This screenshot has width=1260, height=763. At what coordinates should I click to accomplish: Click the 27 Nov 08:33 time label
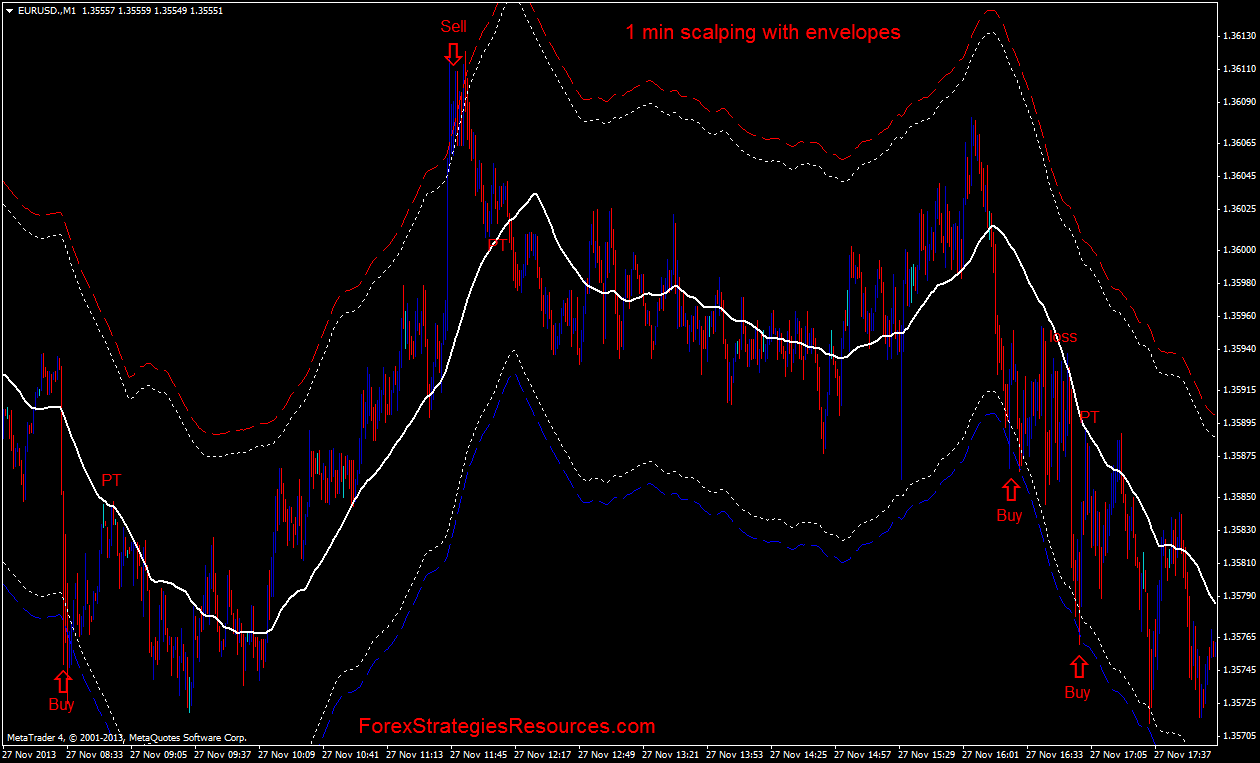coord(95,755)
